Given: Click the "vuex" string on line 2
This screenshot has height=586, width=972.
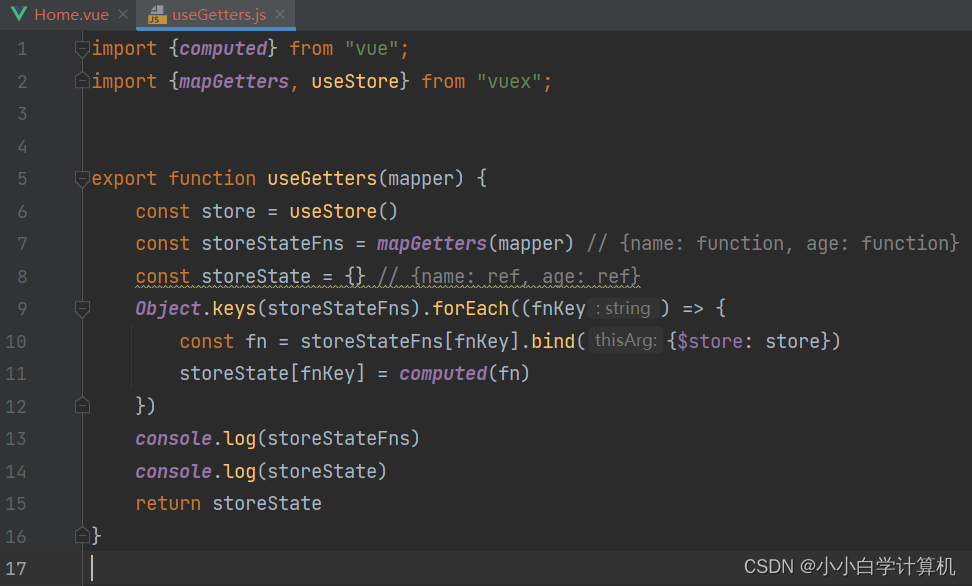Looking at the screenshot, I should (x=509, y=81).
